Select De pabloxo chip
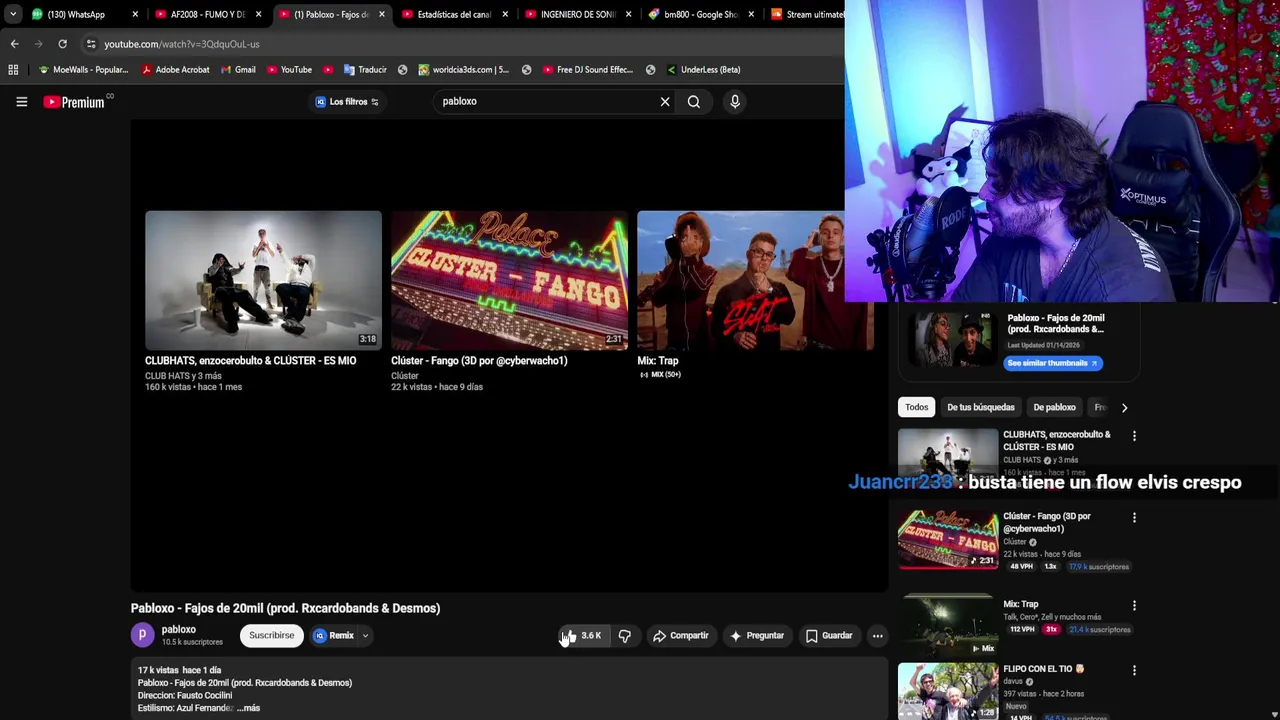Screen dimensions: 1280x720 [1054, 407]
